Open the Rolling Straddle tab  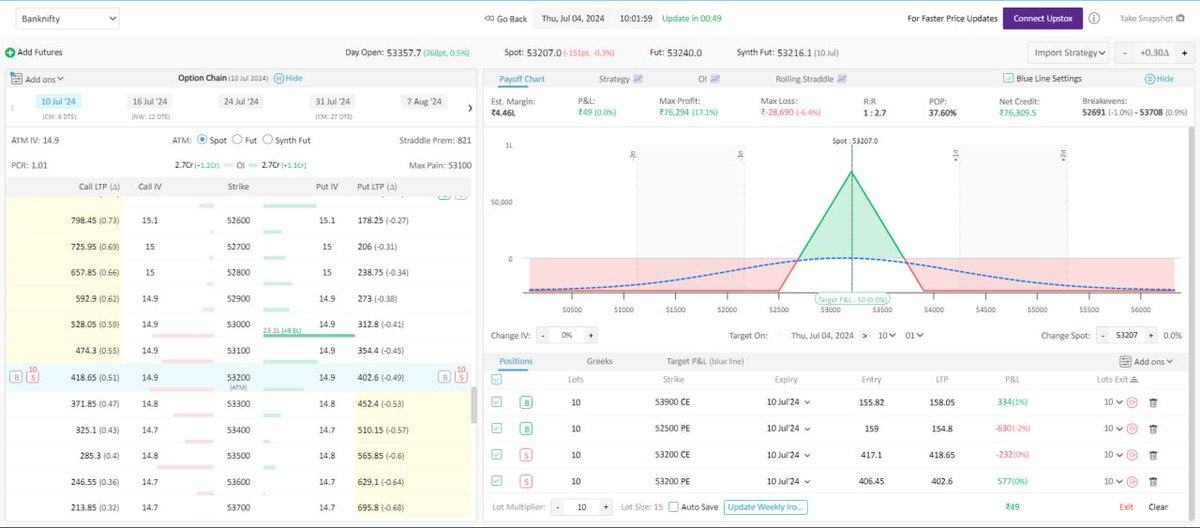(811, 78)
